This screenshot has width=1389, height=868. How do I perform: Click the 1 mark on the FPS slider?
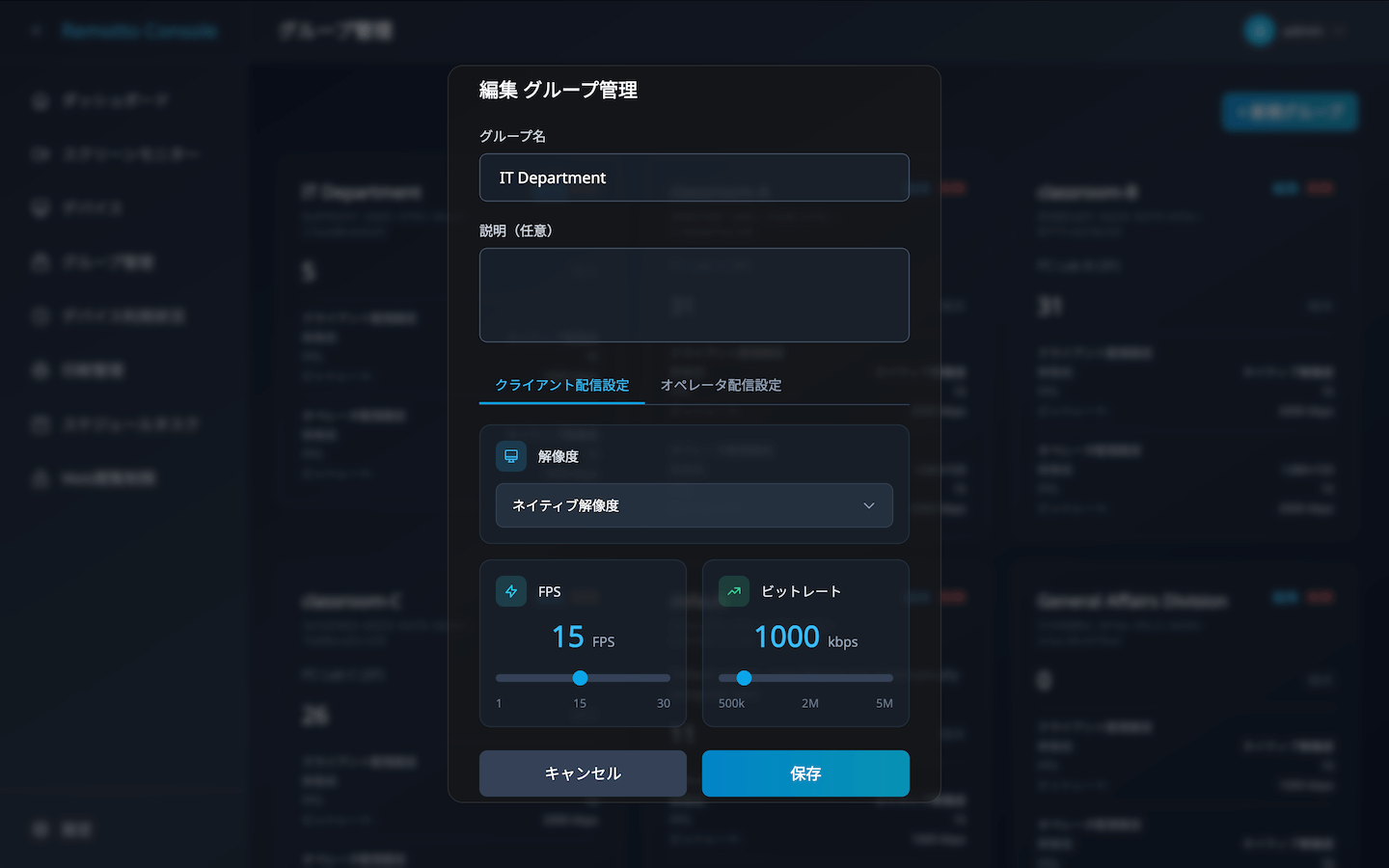(499, 703)
